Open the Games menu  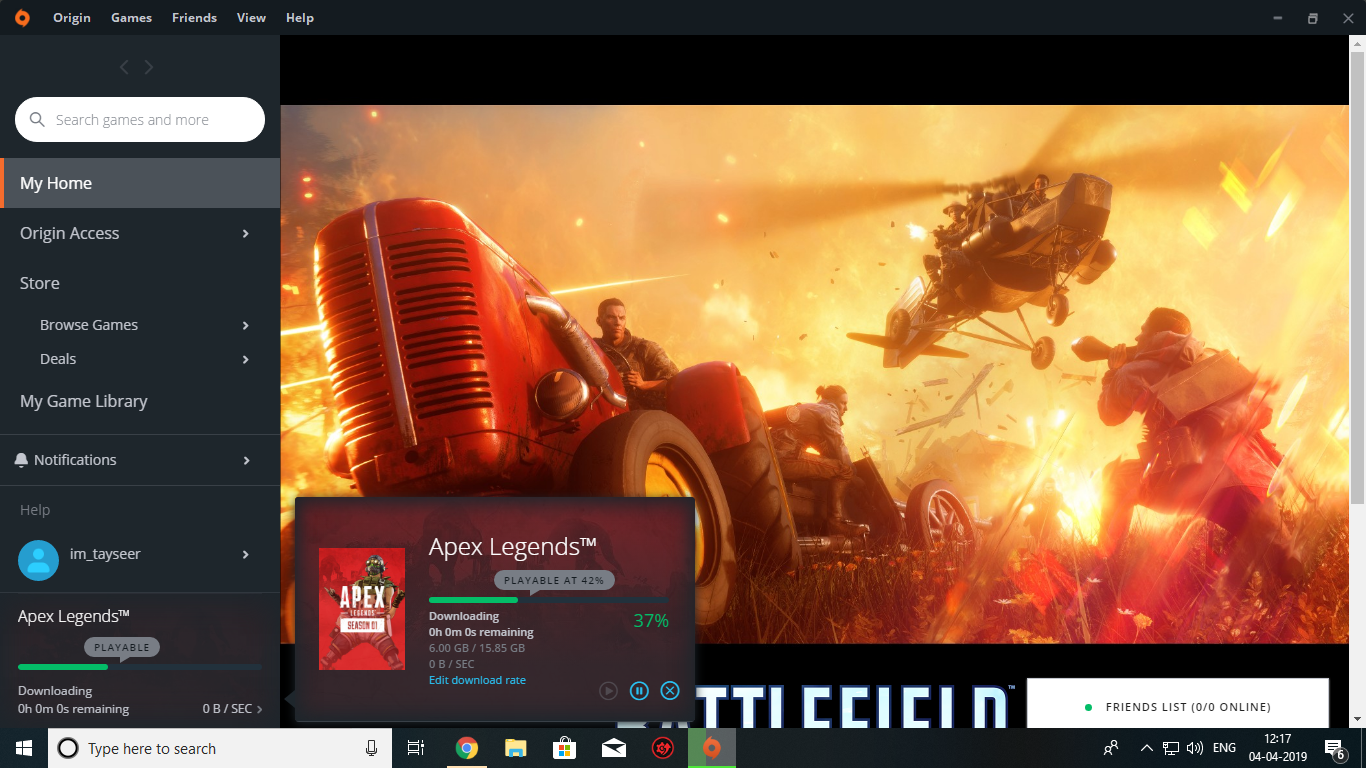[x=131, y=18]
